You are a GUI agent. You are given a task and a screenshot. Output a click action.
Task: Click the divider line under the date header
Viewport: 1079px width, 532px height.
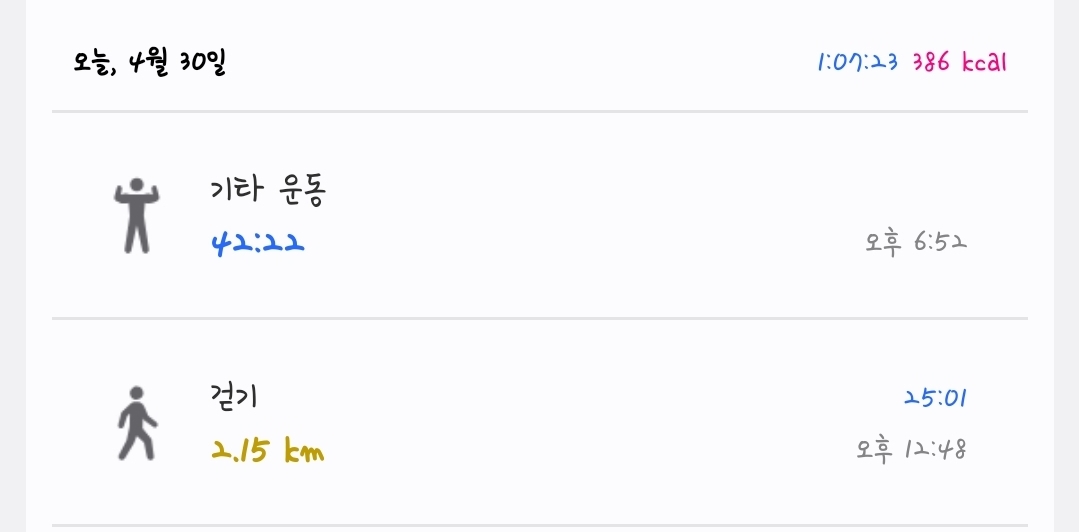[x=540, y=111]
